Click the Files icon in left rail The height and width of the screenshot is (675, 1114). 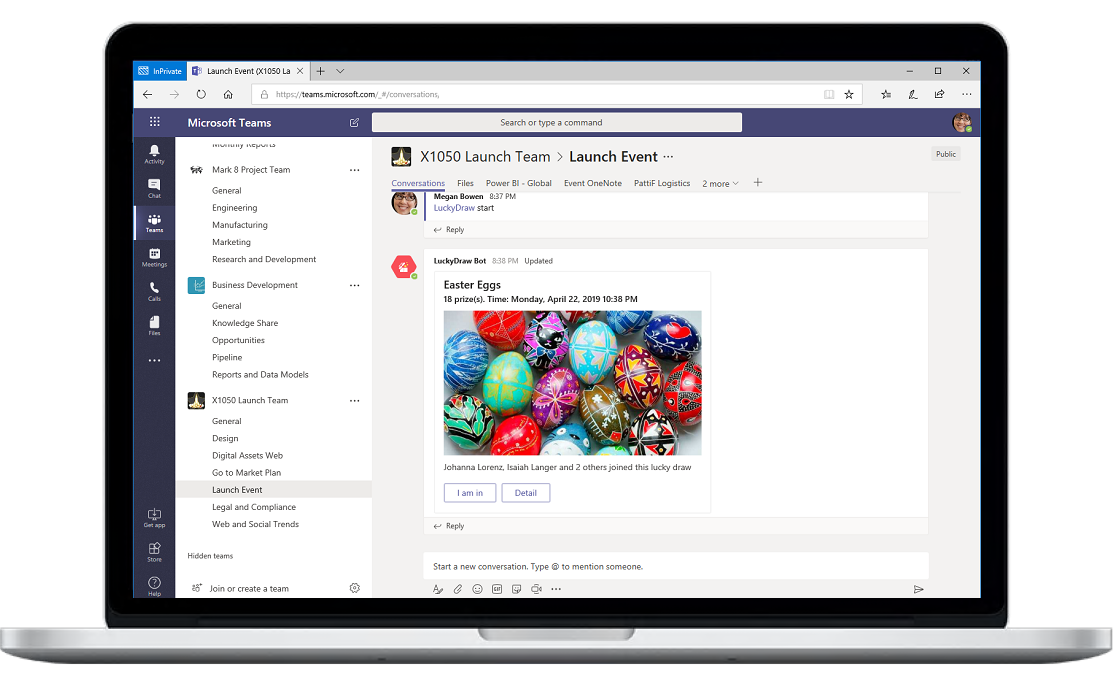(x=154, y=324)
